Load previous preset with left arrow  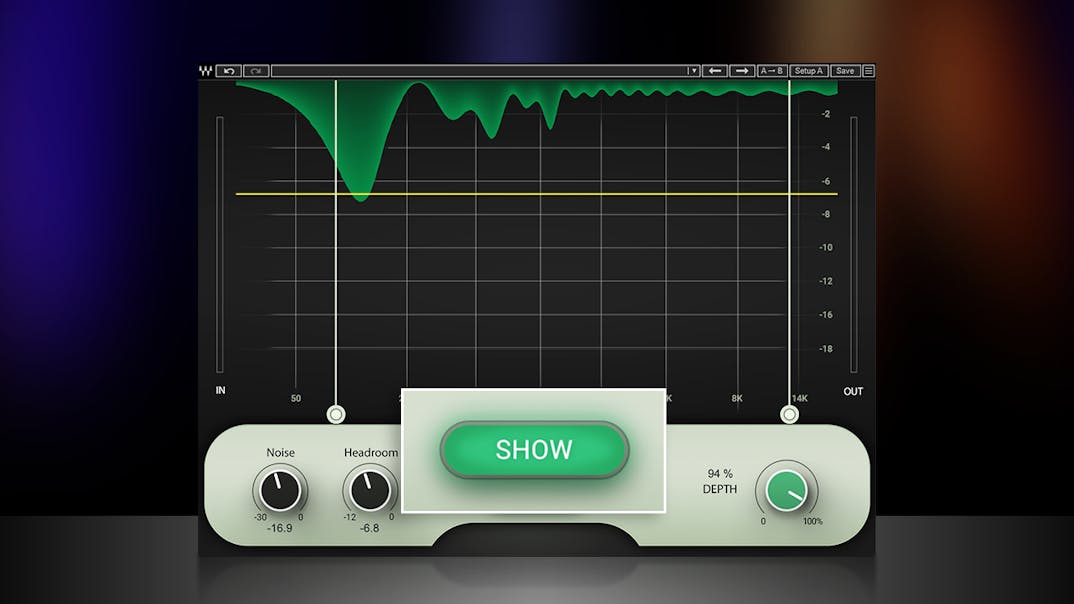click(x=714, y=71)
